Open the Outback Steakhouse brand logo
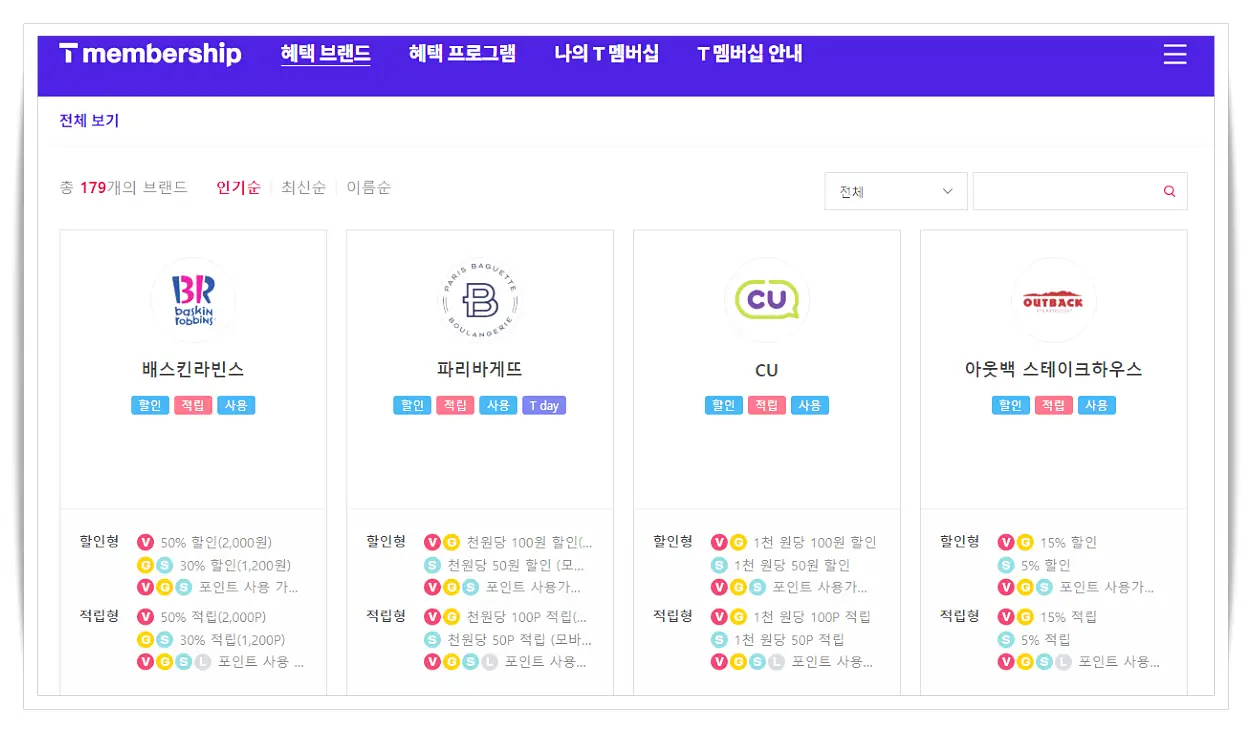 (x=1053, y=299)
